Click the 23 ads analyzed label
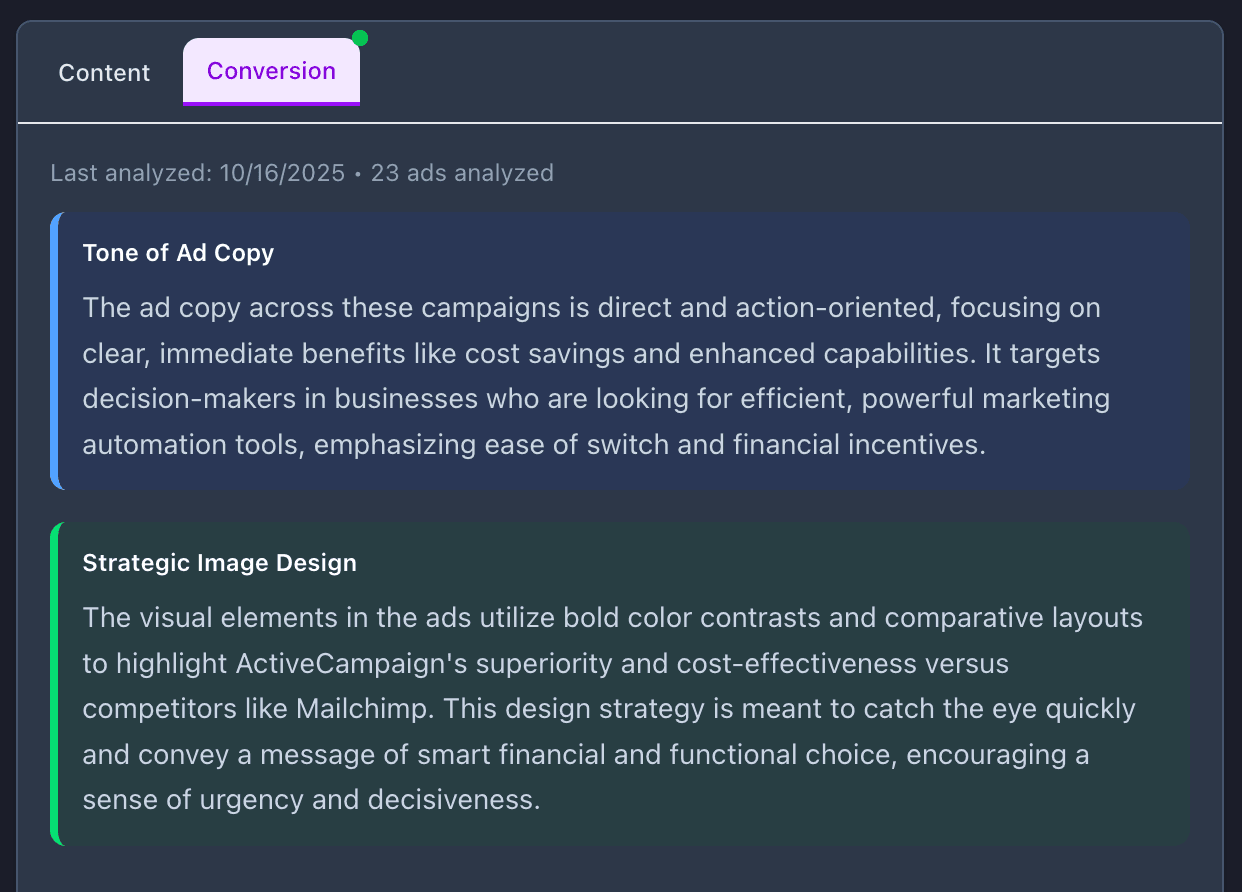The width and height of the screenshot is (1242, 892). 462,172
